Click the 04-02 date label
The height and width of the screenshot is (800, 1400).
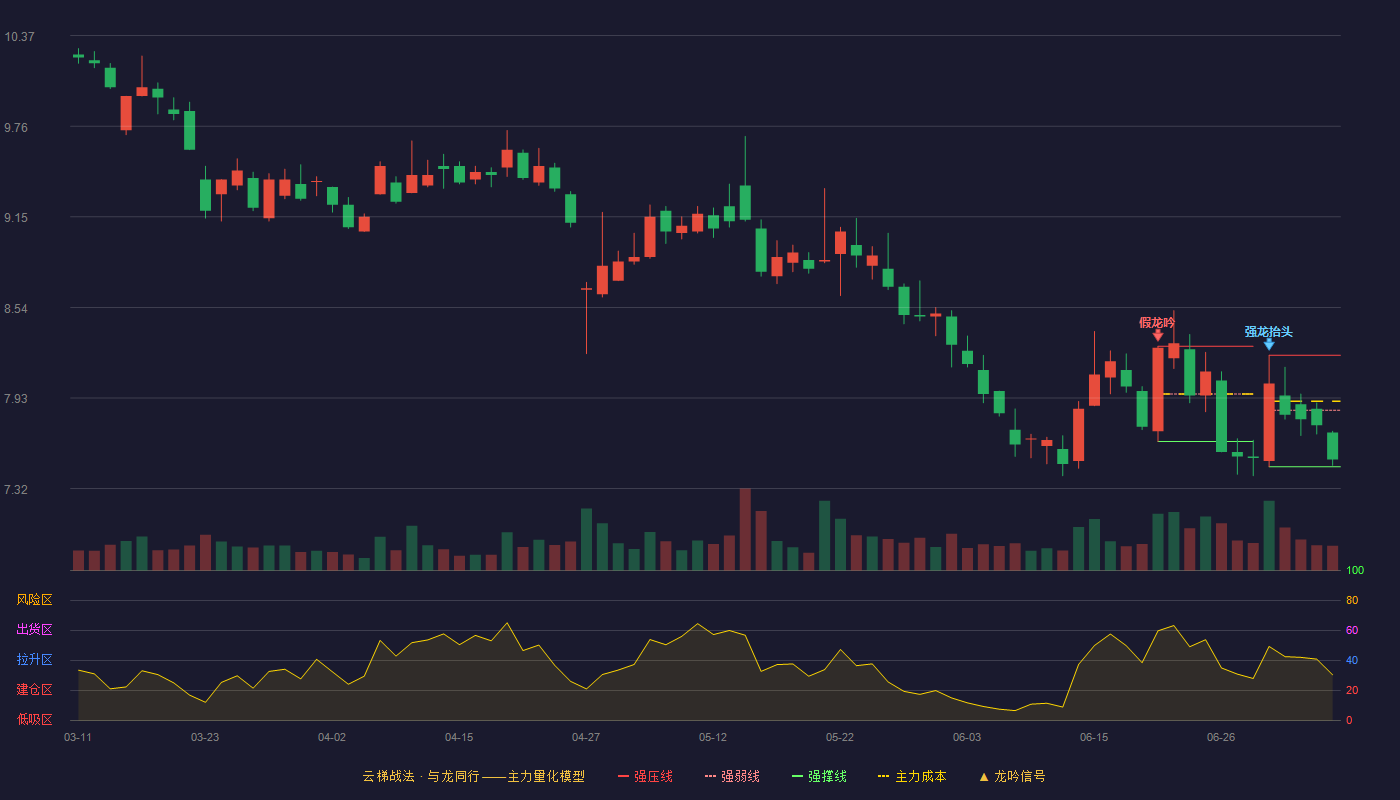pyautogui.click(x=332, y=737)
